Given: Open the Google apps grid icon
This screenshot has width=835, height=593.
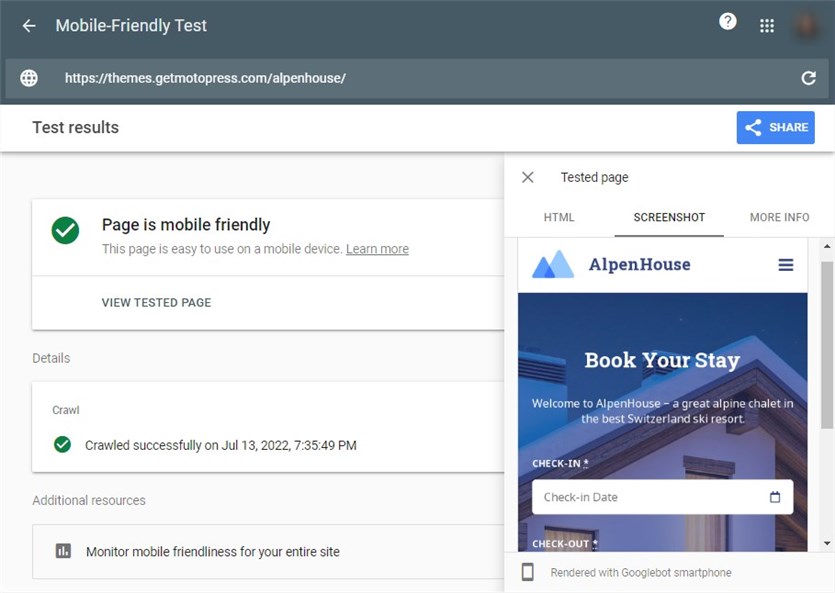Looking at the screenshot, I should [x=767, y=26].
